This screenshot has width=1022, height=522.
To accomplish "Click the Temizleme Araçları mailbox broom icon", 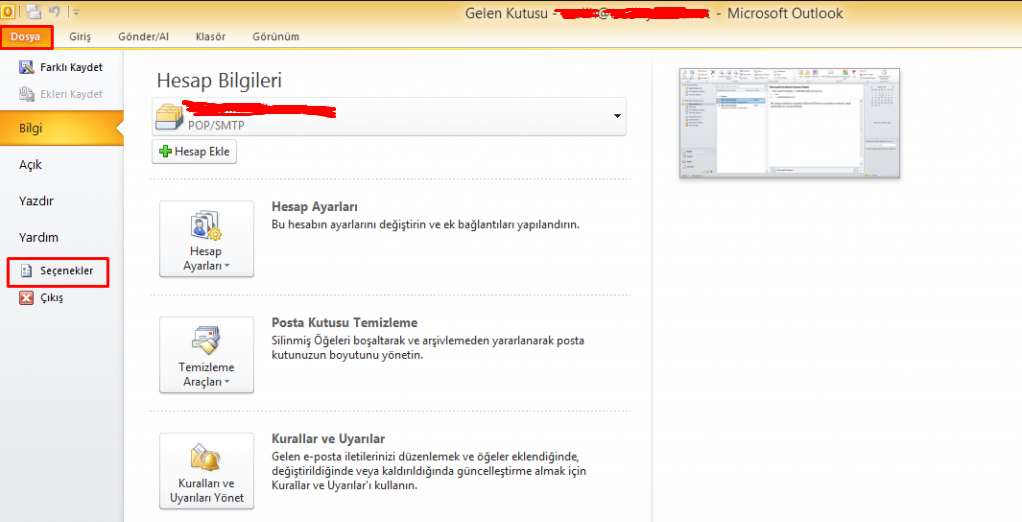I will pos(206,341).
